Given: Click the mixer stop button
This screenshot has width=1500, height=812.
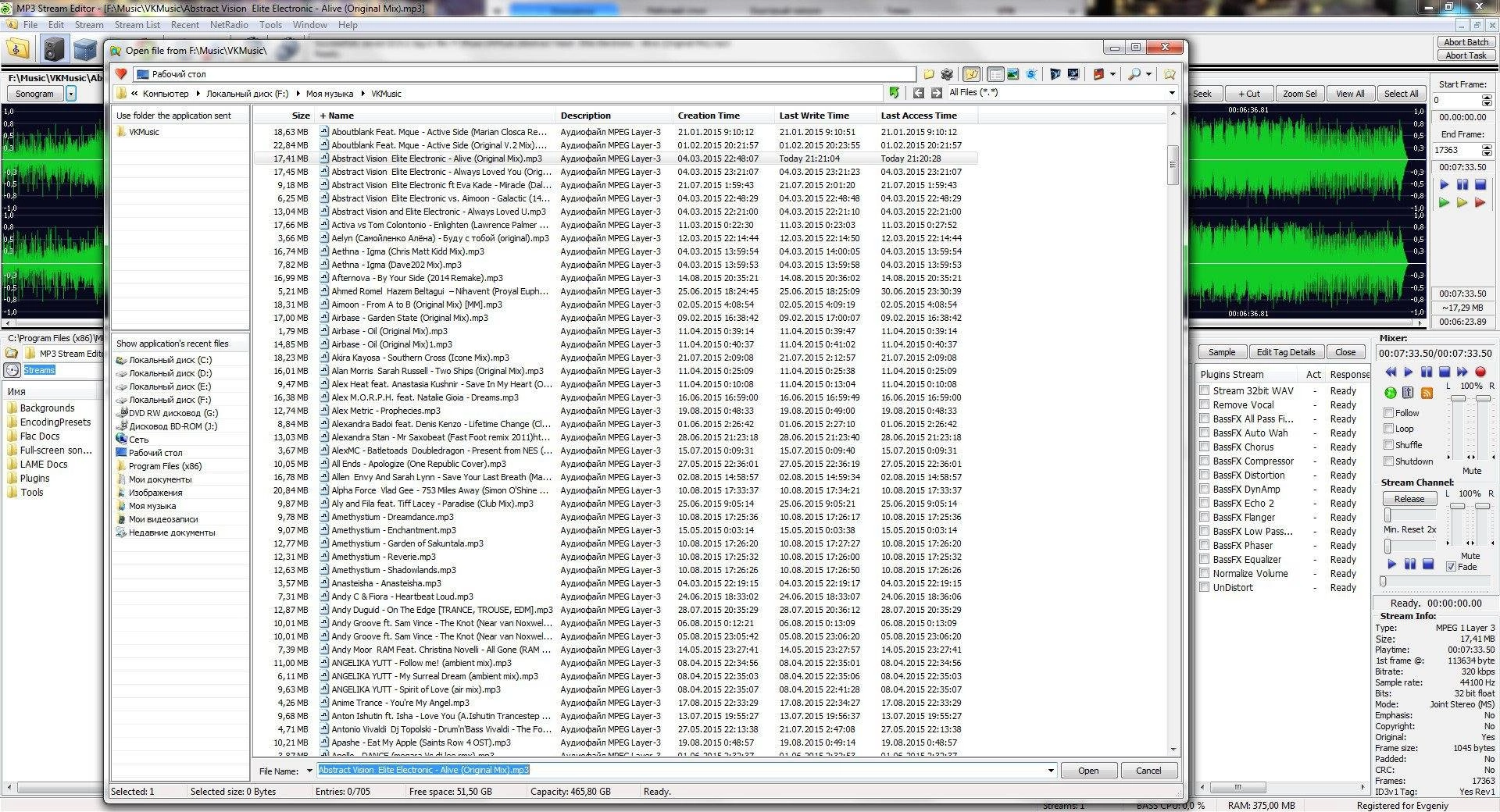Looking at the screenshot, I should (x=1445, y=372).
